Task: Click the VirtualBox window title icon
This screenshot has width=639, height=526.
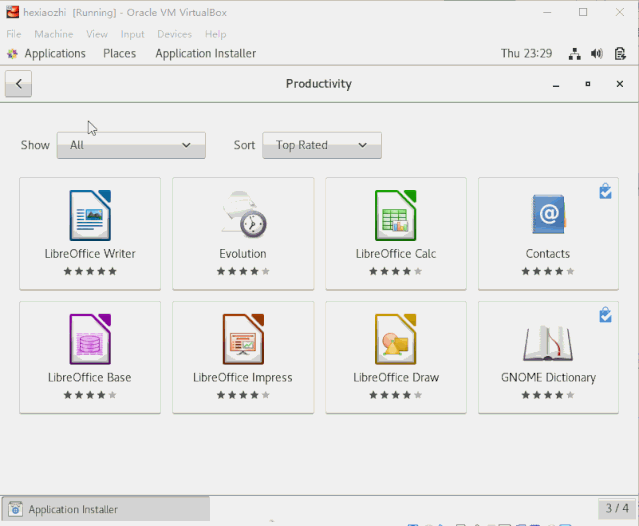Action: [x=12, y=12]
